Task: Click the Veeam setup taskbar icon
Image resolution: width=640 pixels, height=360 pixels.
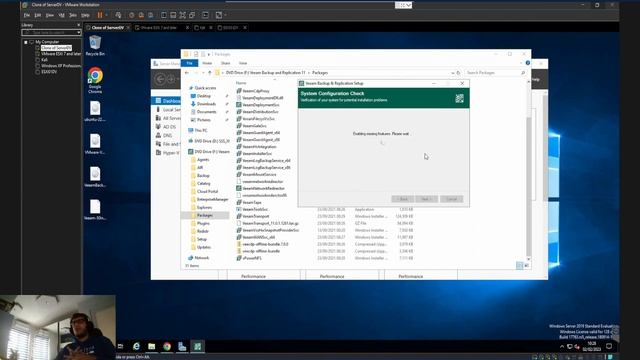Action: [198, 346]
